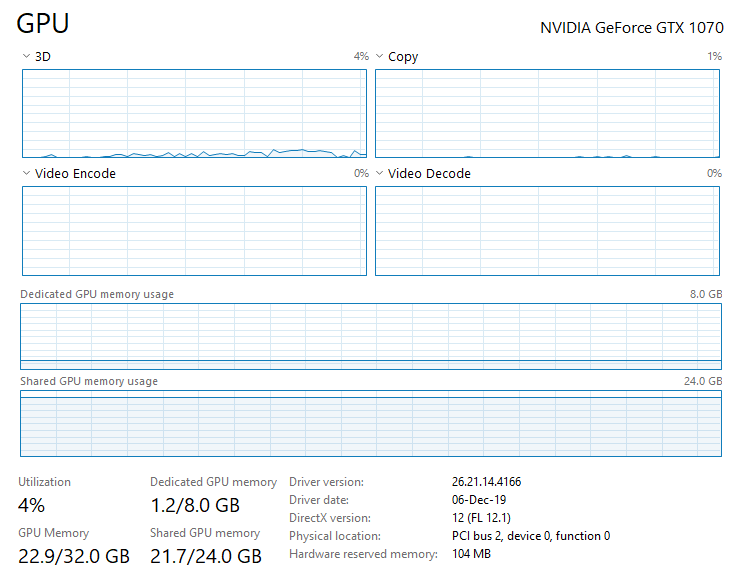Select the NVIDIA GeForce GTX 1070 label
The height and width of the screenshot is (581, 744).
631,27
